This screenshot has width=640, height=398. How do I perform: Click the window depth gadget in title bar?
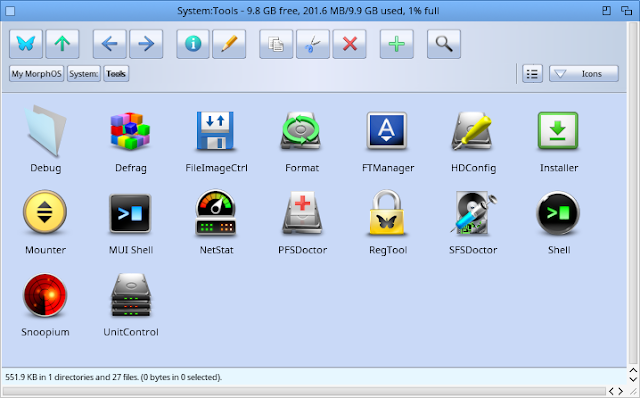[626, 11]
